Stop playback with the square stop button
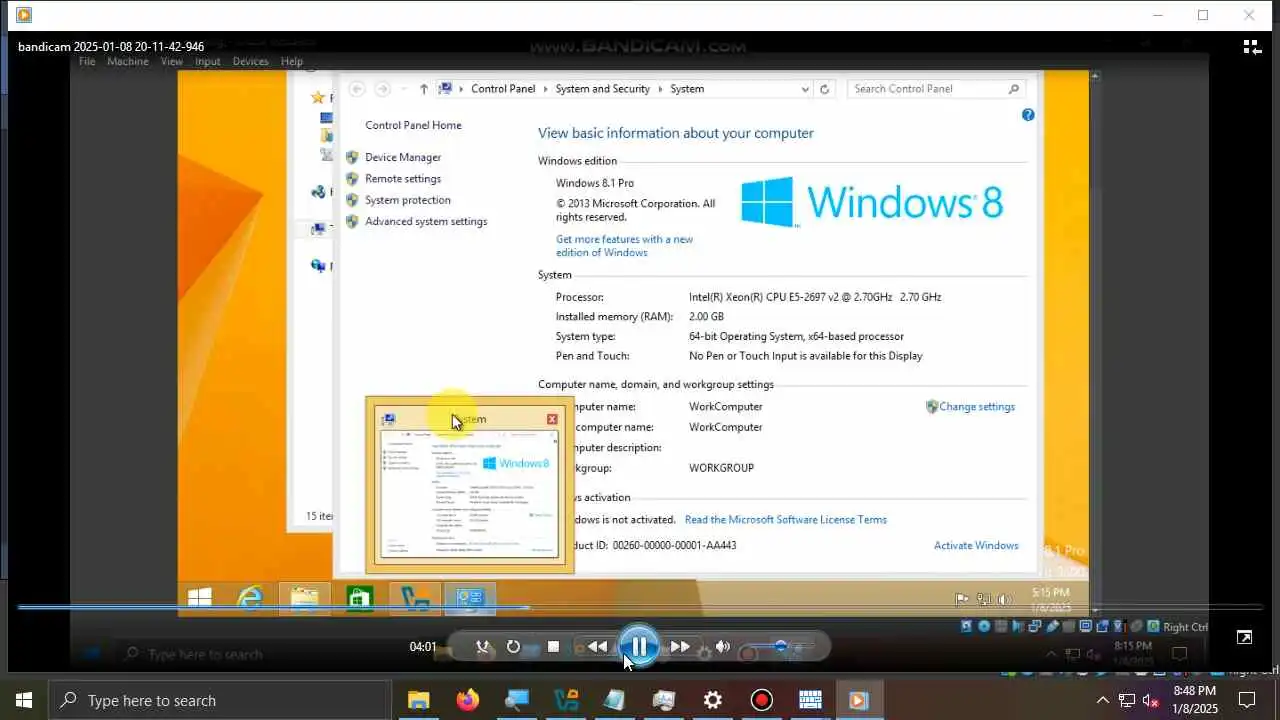Screen dimensions: 1280x720 coord(553,647)
